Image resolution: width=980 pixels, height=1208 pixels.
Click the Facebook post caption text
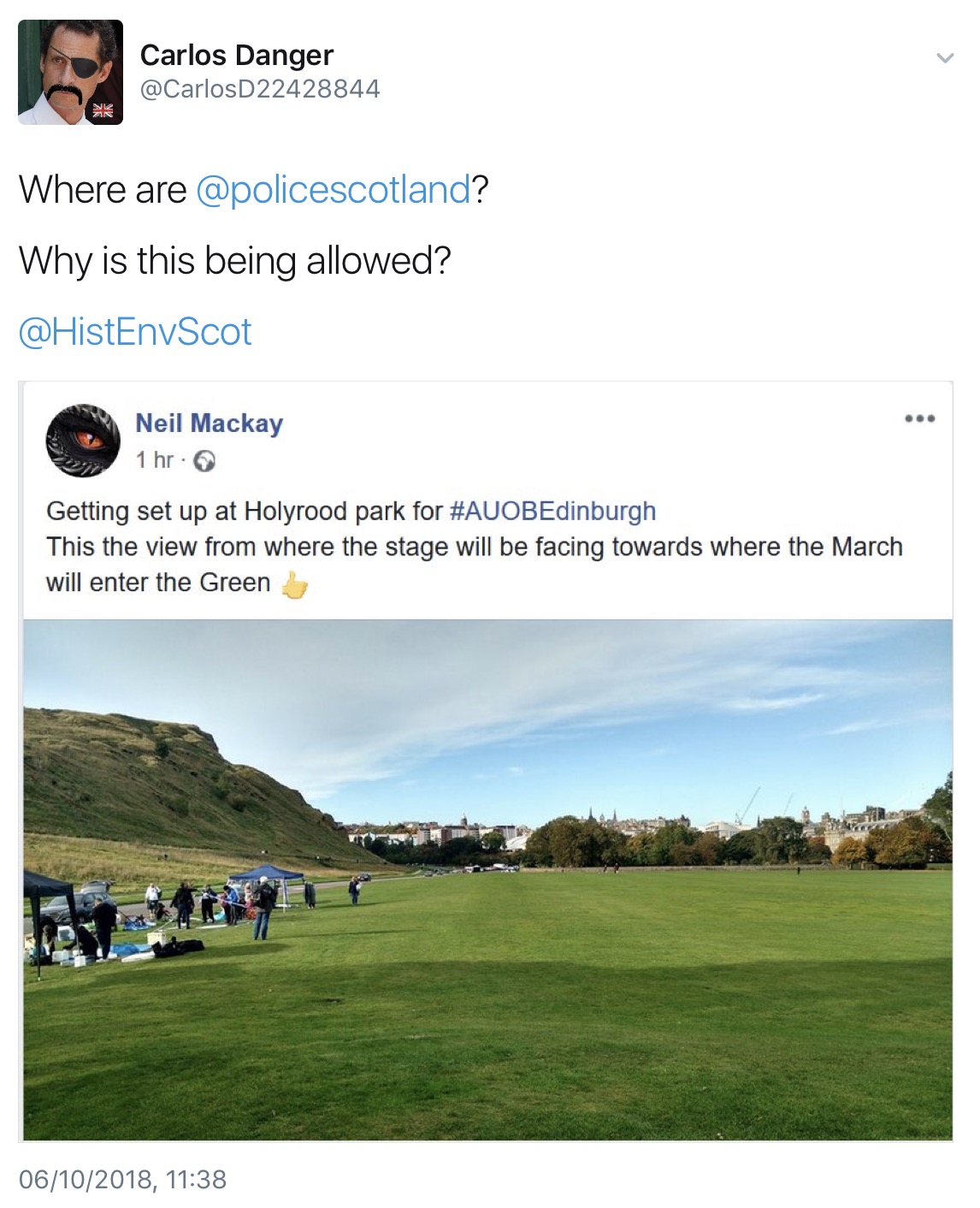click(x=475, y=547)
